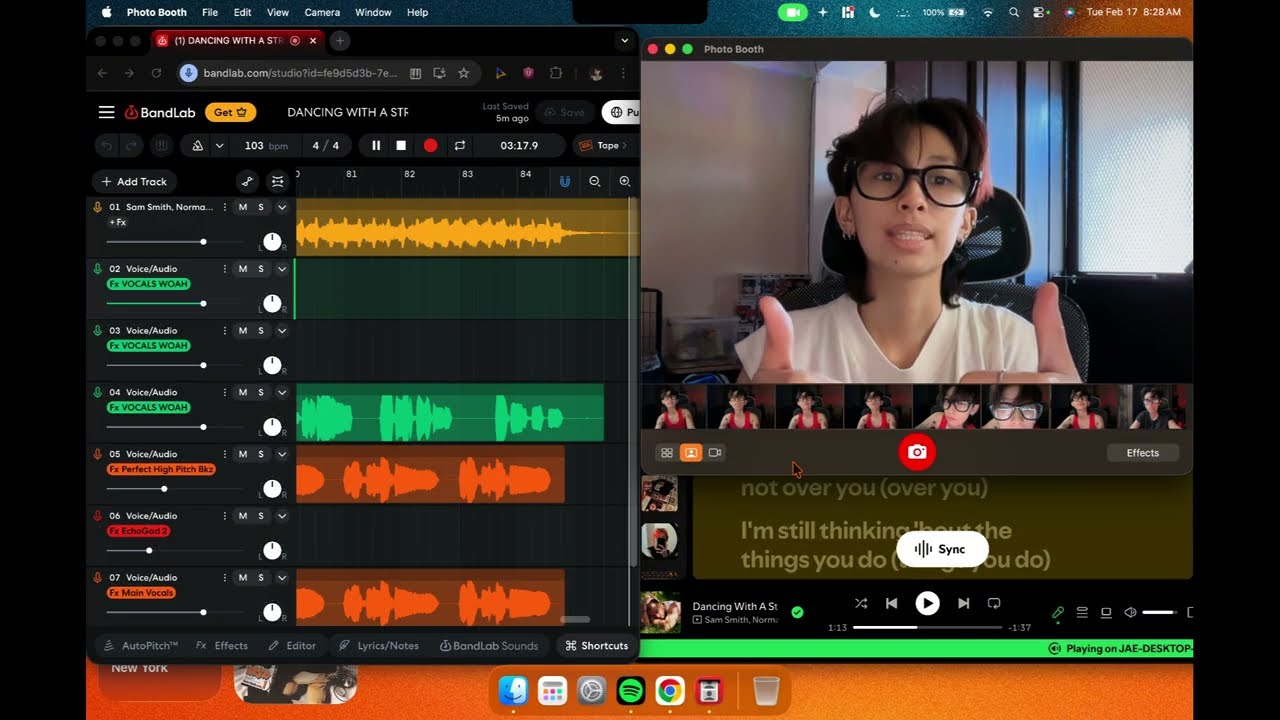Open Fx Main Vocals on track 07
This screenshot has height=720, width=1280.
(142, 593)
